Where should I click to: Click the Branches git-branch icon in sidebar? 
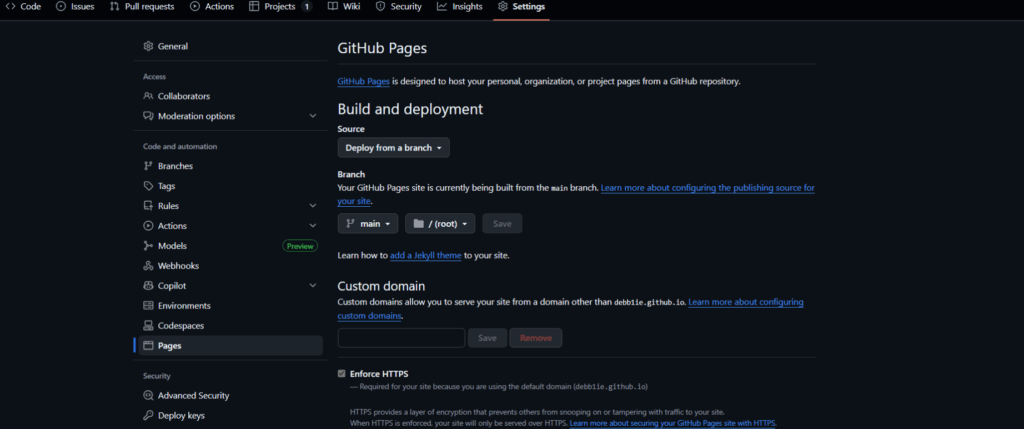point(148,166)
